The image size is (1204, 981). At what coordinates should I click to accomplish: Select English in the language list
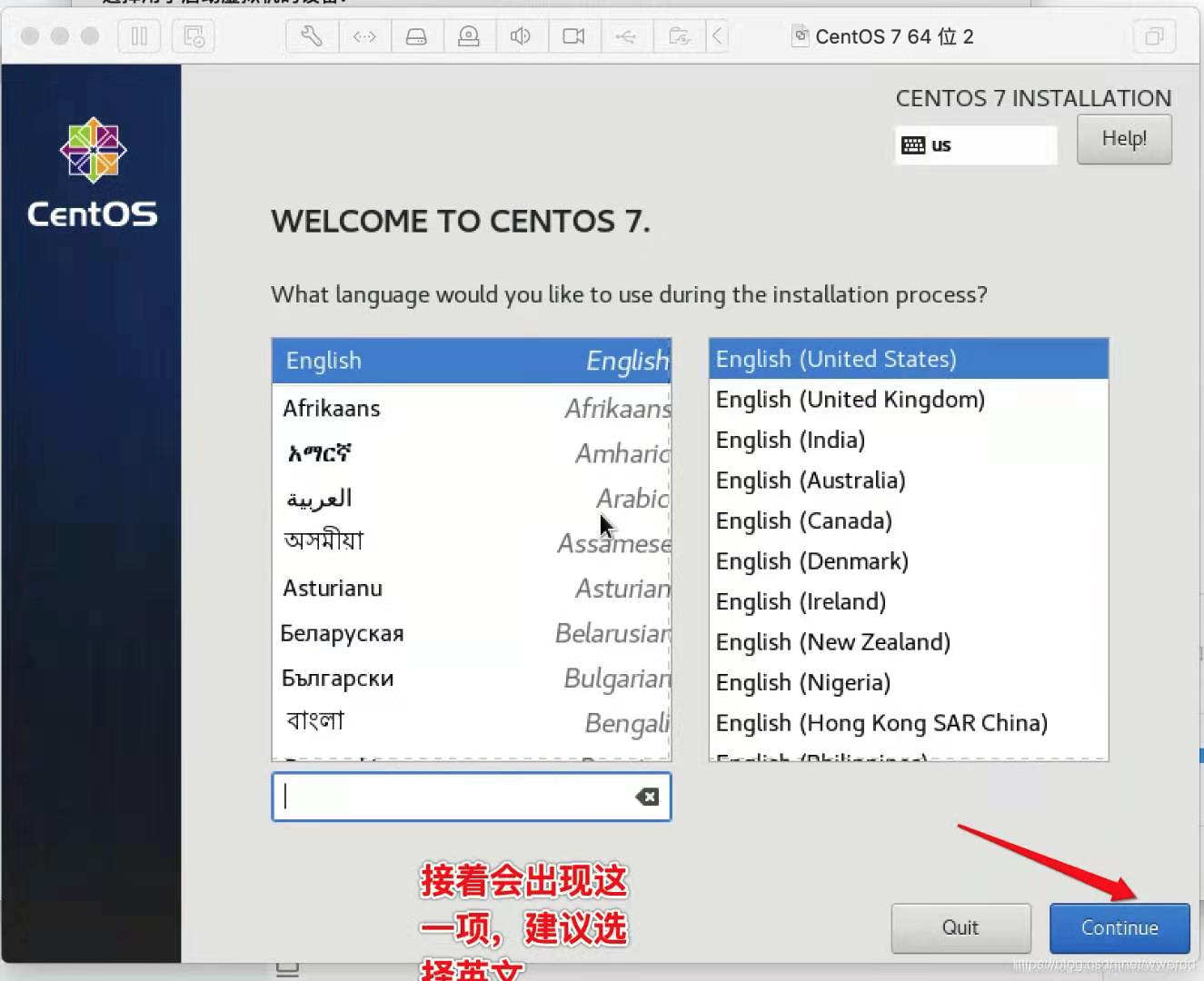[472, 361]
